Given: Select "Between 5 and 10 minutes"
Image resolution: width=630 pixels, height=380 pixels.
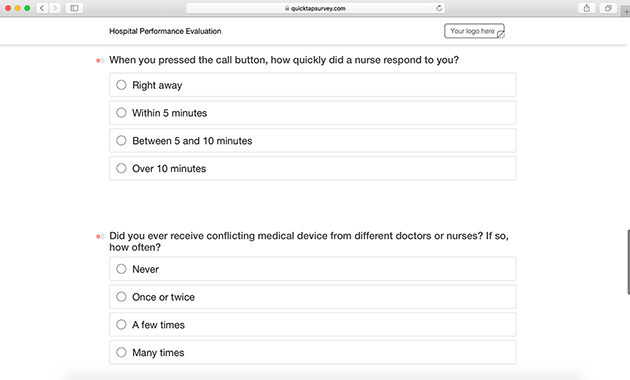Looking at the screenshot, I should [x=313, y=141].
